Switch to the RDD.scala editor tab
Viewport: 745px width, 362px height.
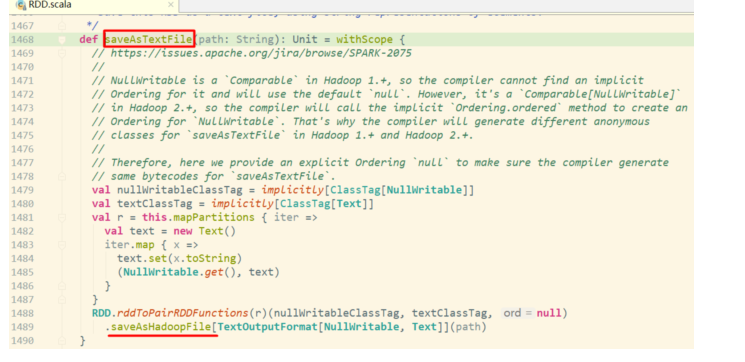coord(93,6)
